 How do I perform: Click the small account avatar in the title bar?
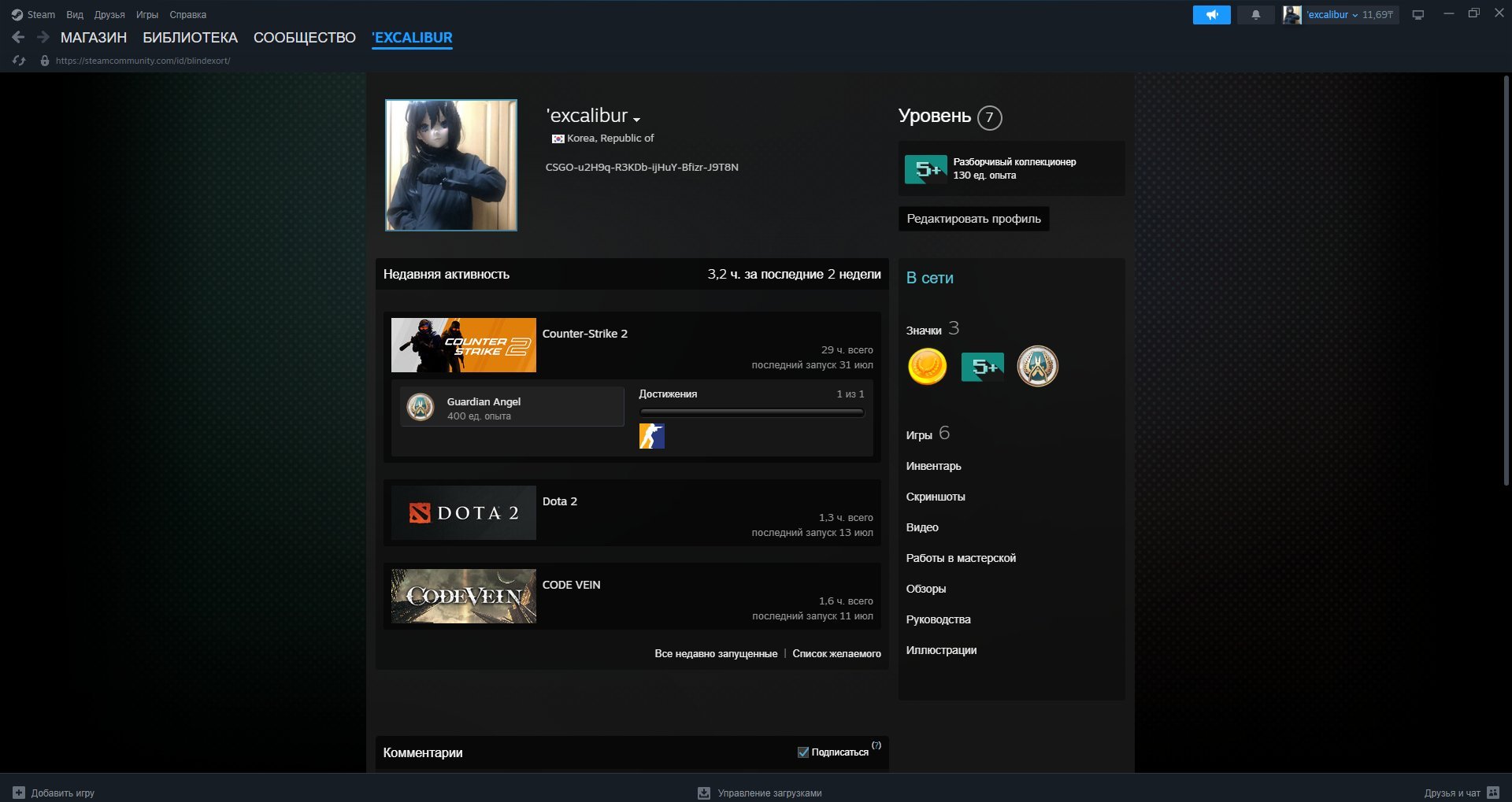click(x=1291, y=15)
